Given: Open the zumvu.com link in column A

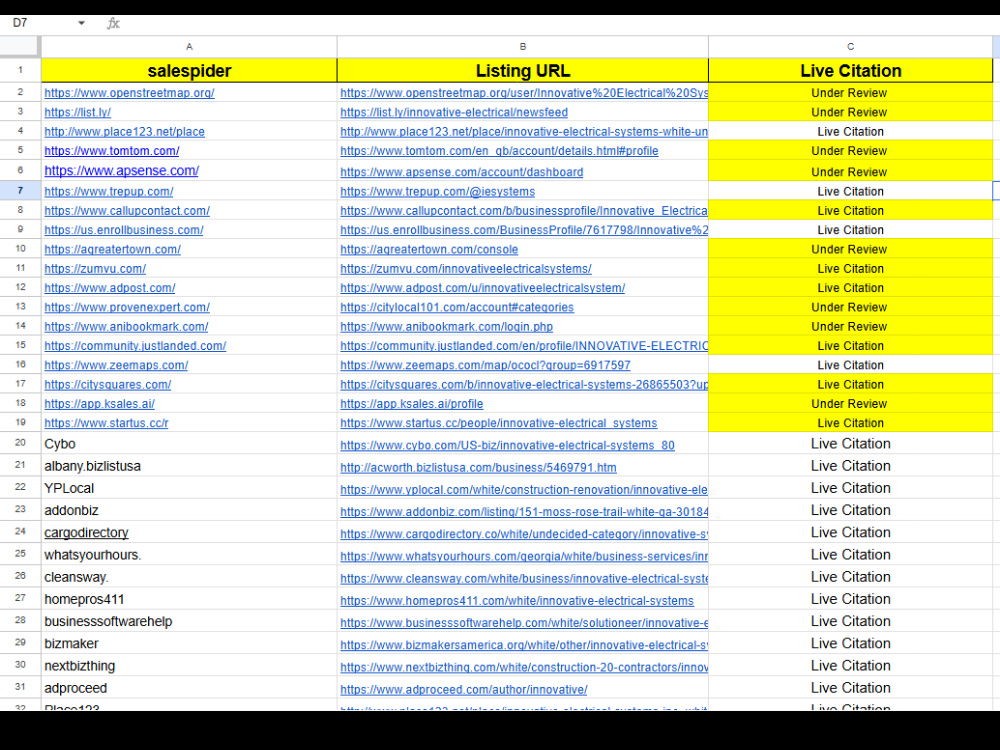Looking at the screenshot, I should 95,268.
